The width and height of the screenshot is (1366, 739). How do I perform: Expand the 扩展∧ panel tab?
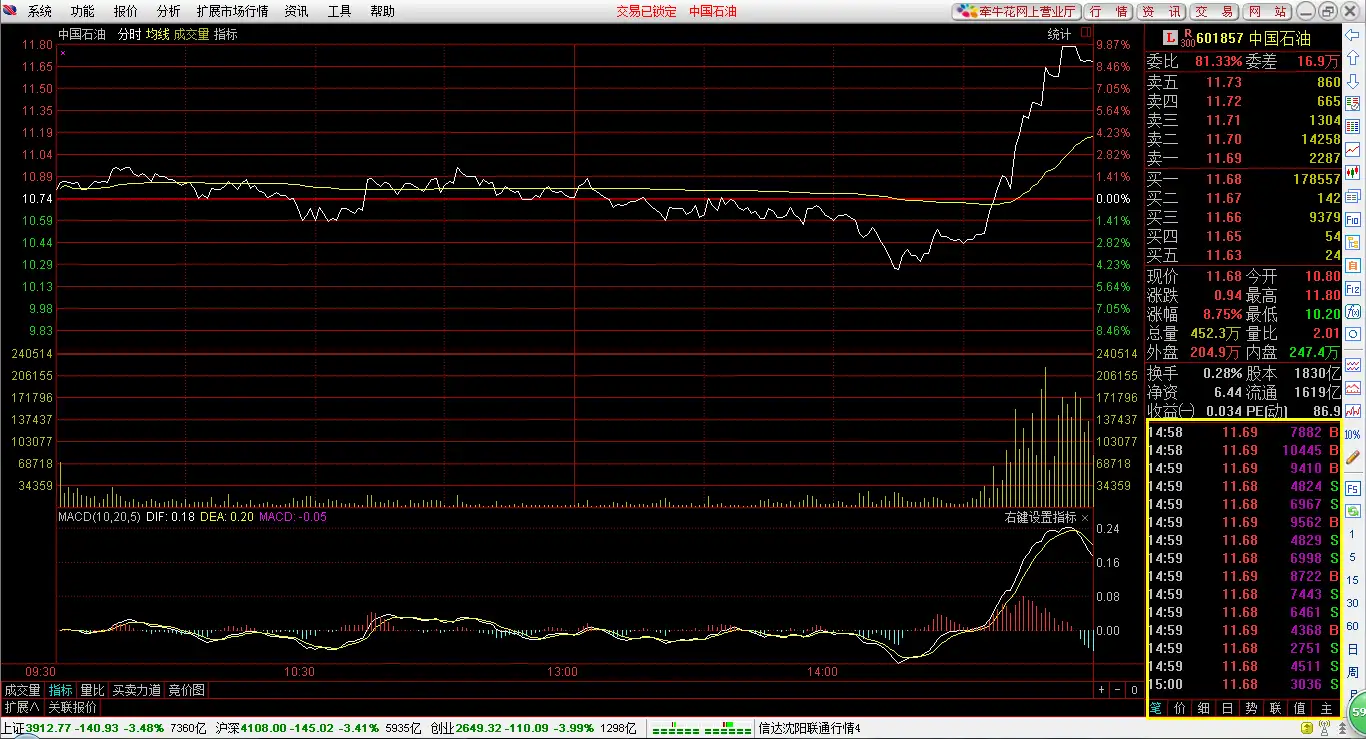(22, 707)
